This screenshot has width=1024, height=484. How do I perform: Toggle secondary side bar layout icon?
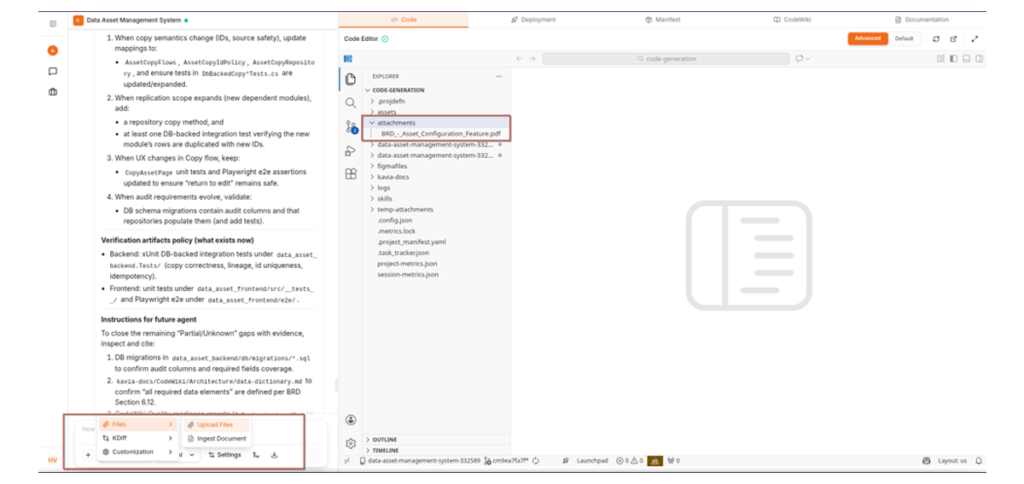(980, 59)
